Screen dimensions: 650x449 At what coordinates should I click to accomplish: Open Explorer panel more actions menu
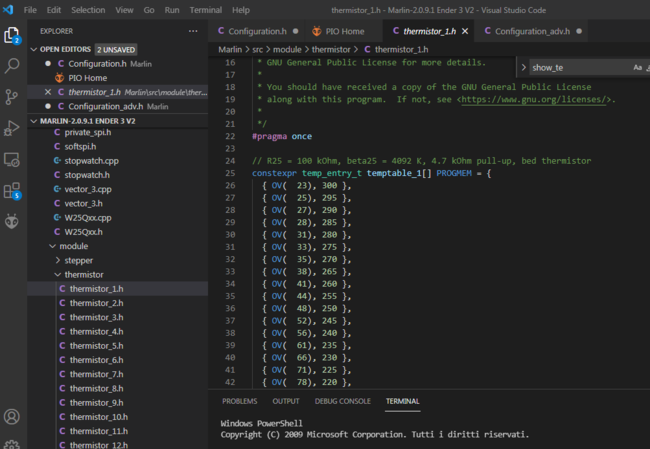pyautogui.click(x=193, y=31)
